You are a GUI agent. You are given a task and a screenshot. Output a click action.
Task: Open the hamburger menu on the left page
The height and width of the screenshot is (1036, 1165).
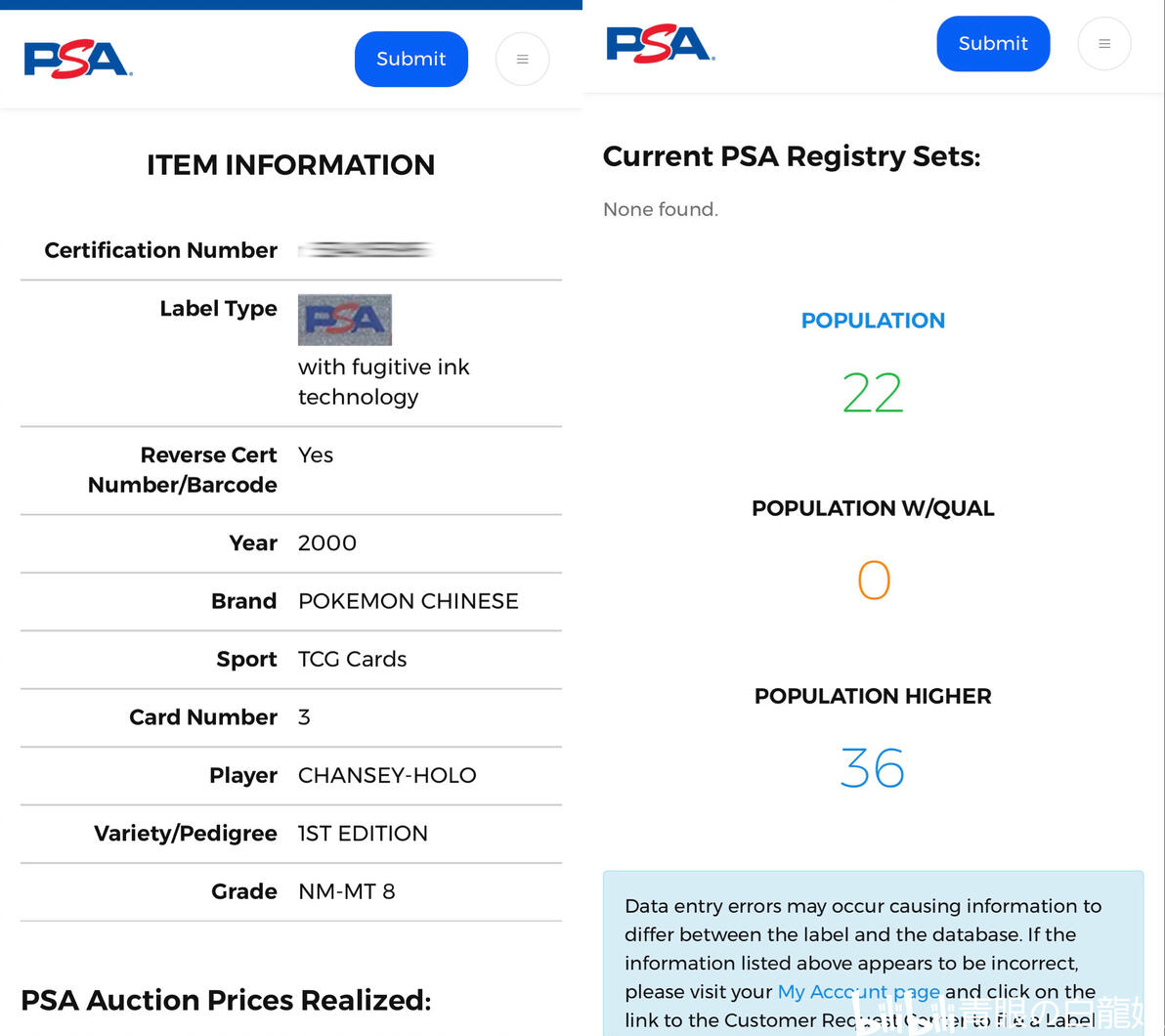(x=522, y=60)
